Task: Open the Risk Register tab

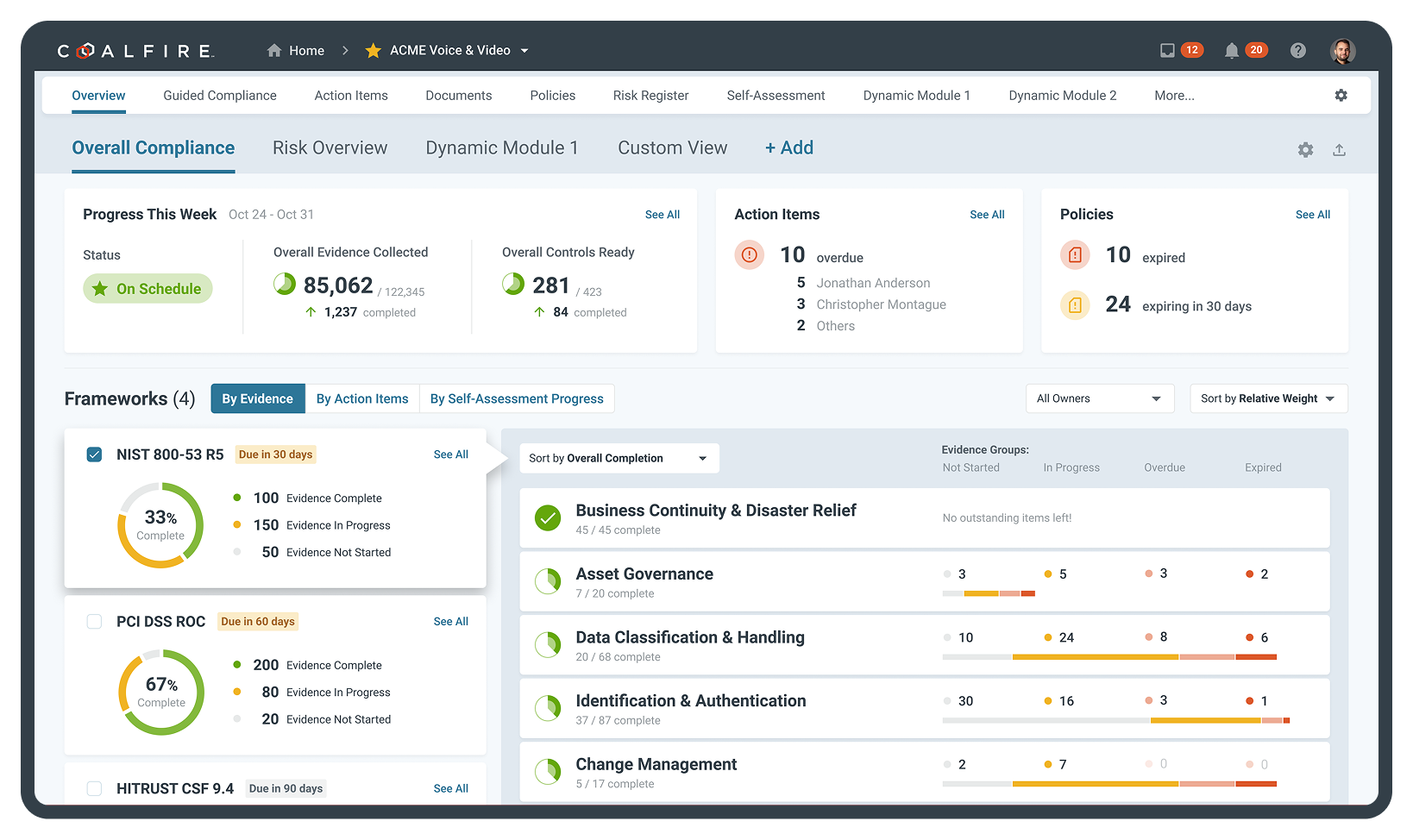Action: tap(651, 96)
